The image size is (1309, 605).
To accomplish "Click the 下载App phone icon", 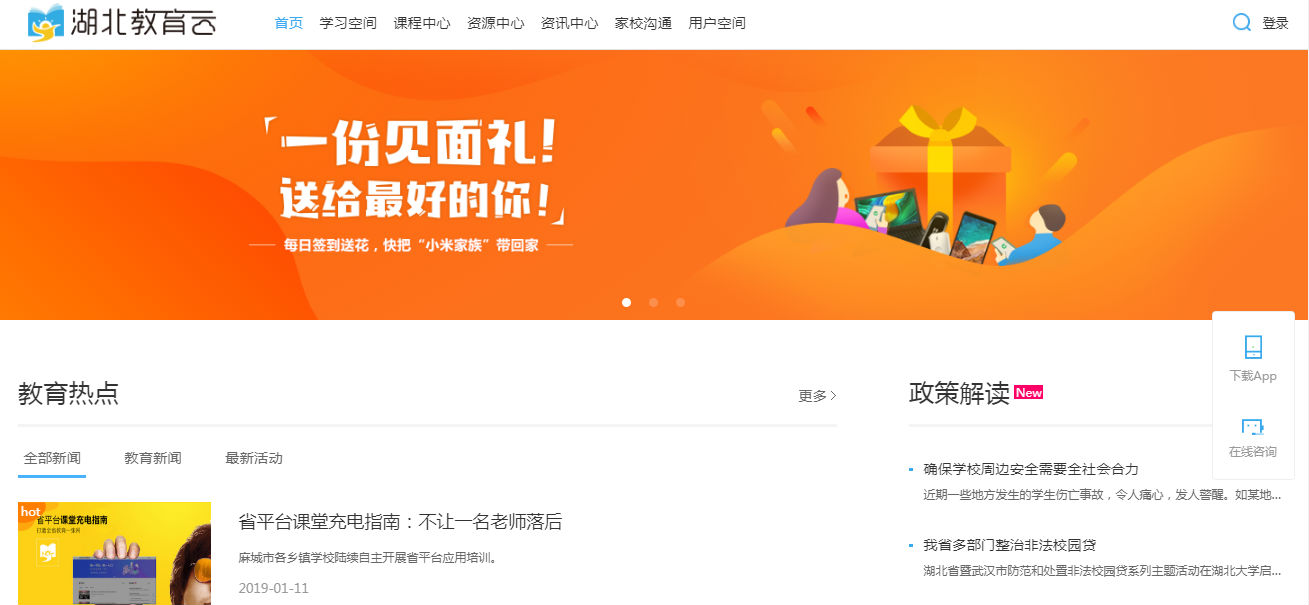I will point(1253,347).
